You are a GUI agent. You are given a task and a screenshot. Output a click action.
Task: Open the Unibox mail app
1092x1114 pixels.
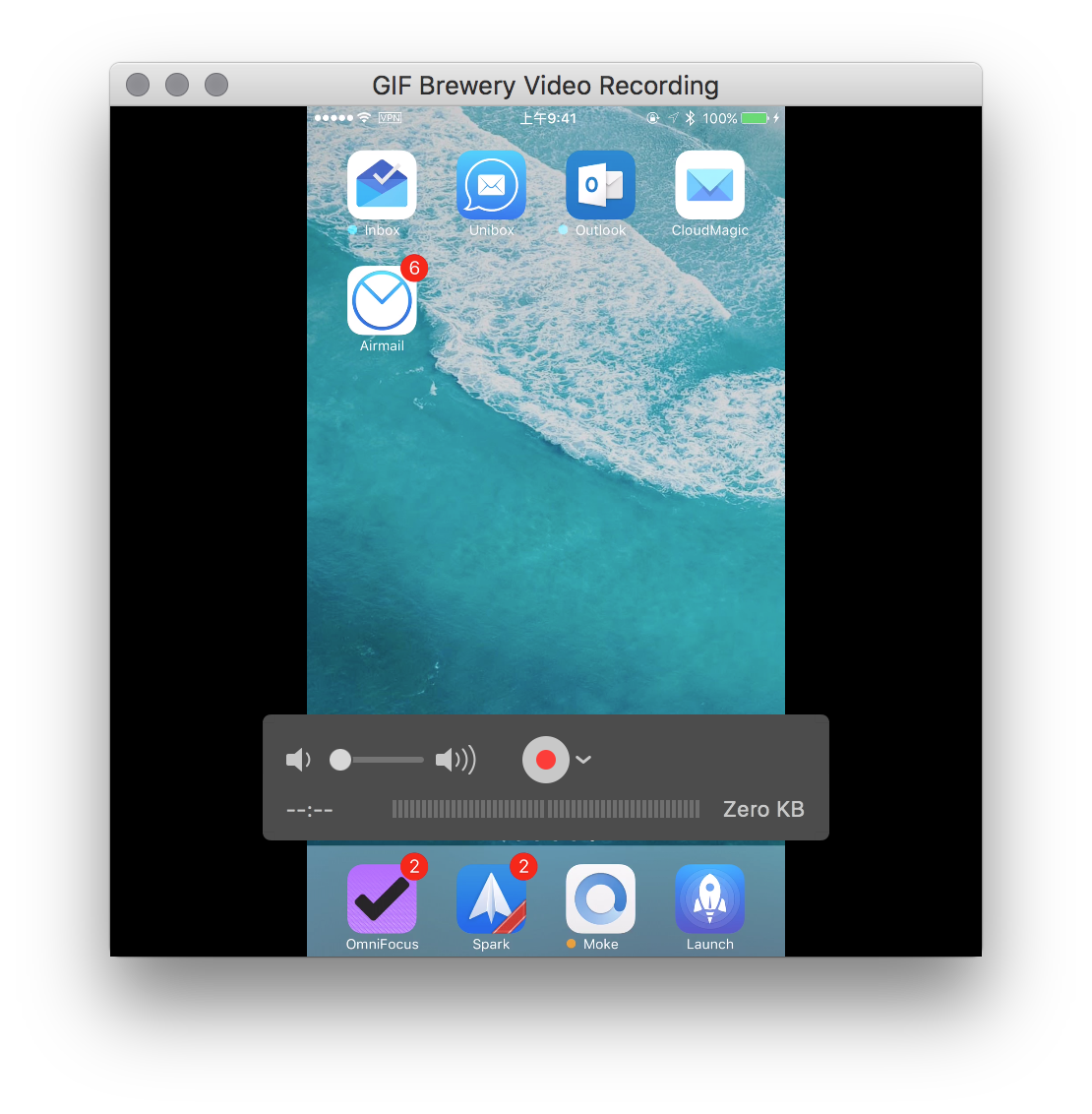pyautogui.click(x=491, y=185)
